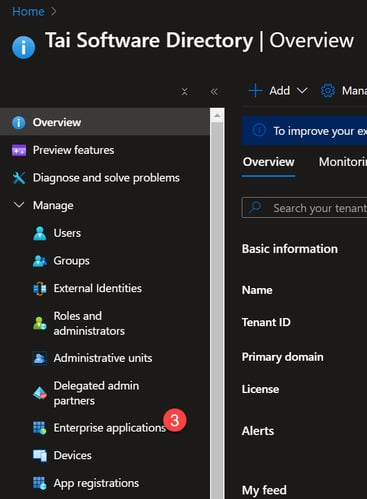Viewport: 367px width, 499px height.
Task: Click the Search your tenant field
Action: coord(304,208)
